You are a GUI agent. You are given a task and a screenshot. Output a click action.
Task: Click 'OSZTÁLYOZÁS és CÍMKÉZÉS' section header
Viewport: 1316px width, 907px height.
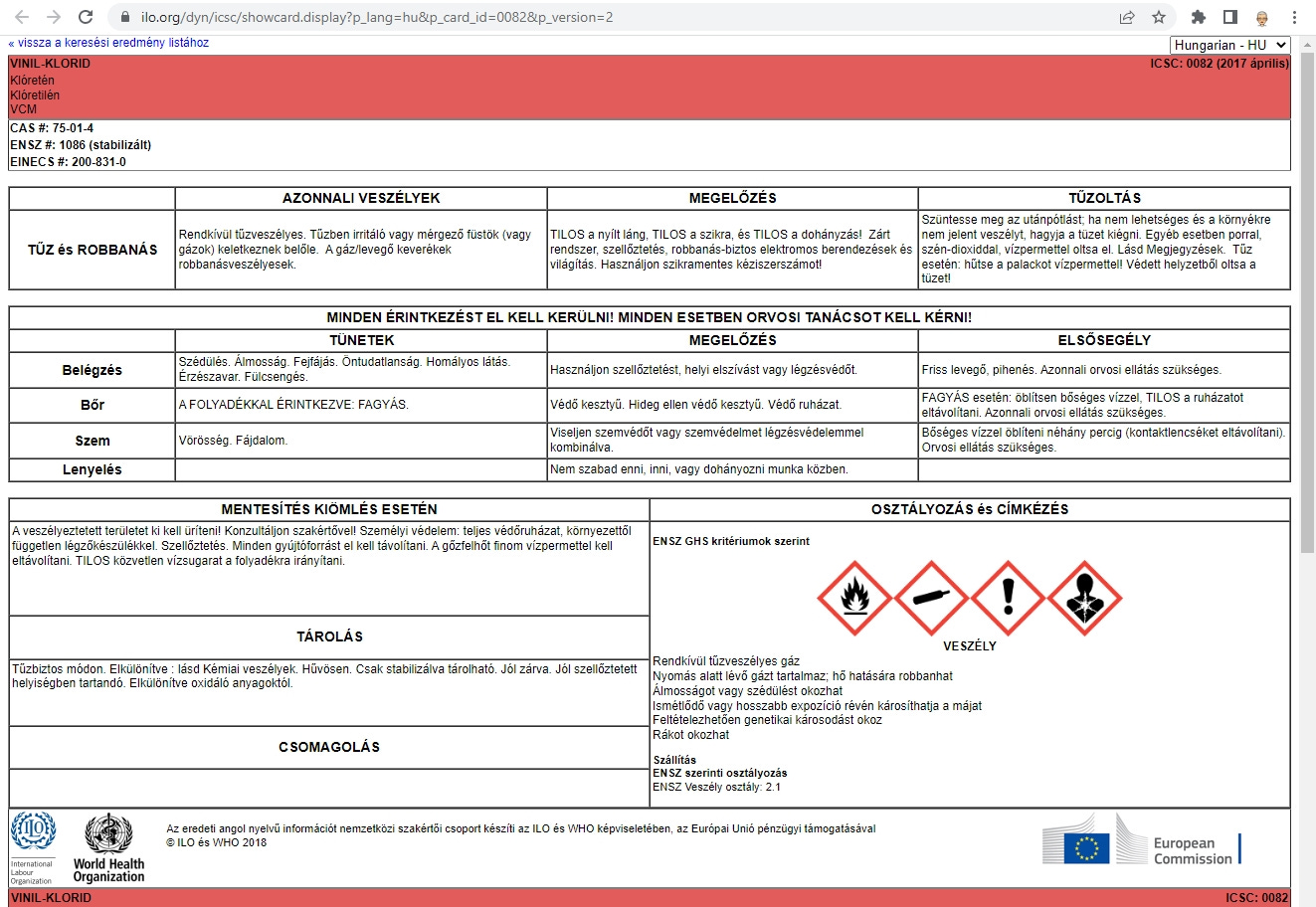point(970,509)
